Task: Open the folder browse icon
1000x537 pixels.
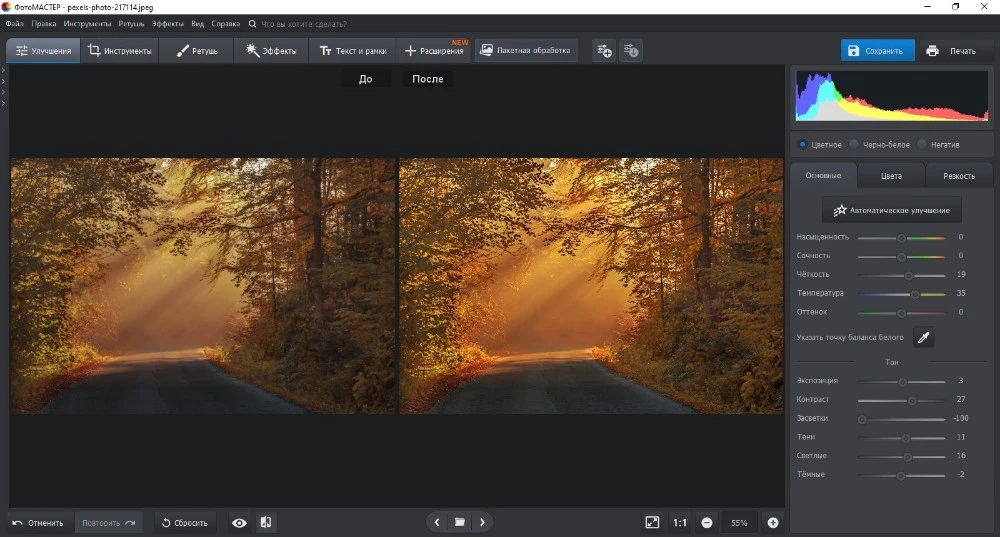Action: point(459,522)
